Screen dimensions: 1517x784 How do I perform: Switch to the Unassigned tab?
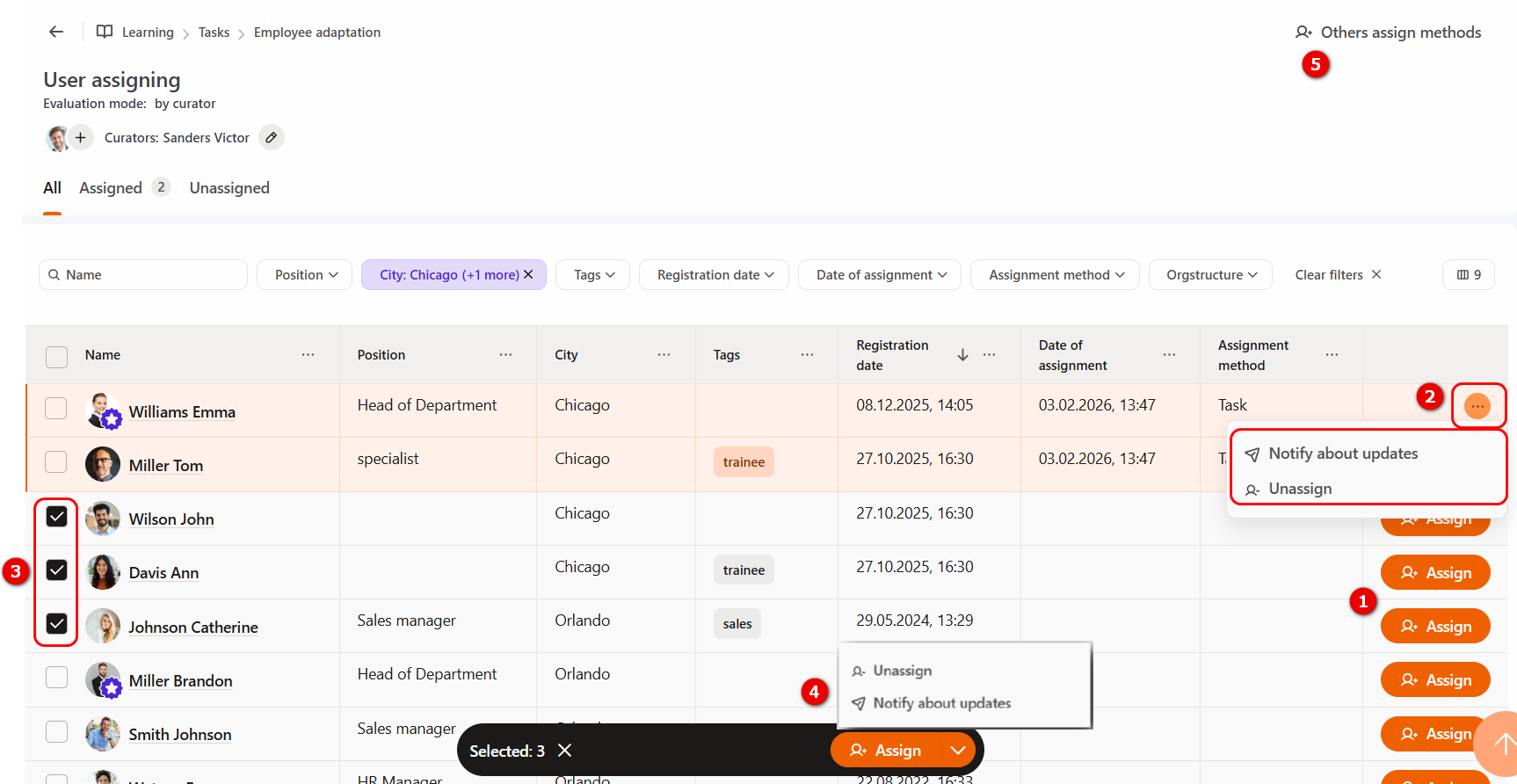point(229,188)
